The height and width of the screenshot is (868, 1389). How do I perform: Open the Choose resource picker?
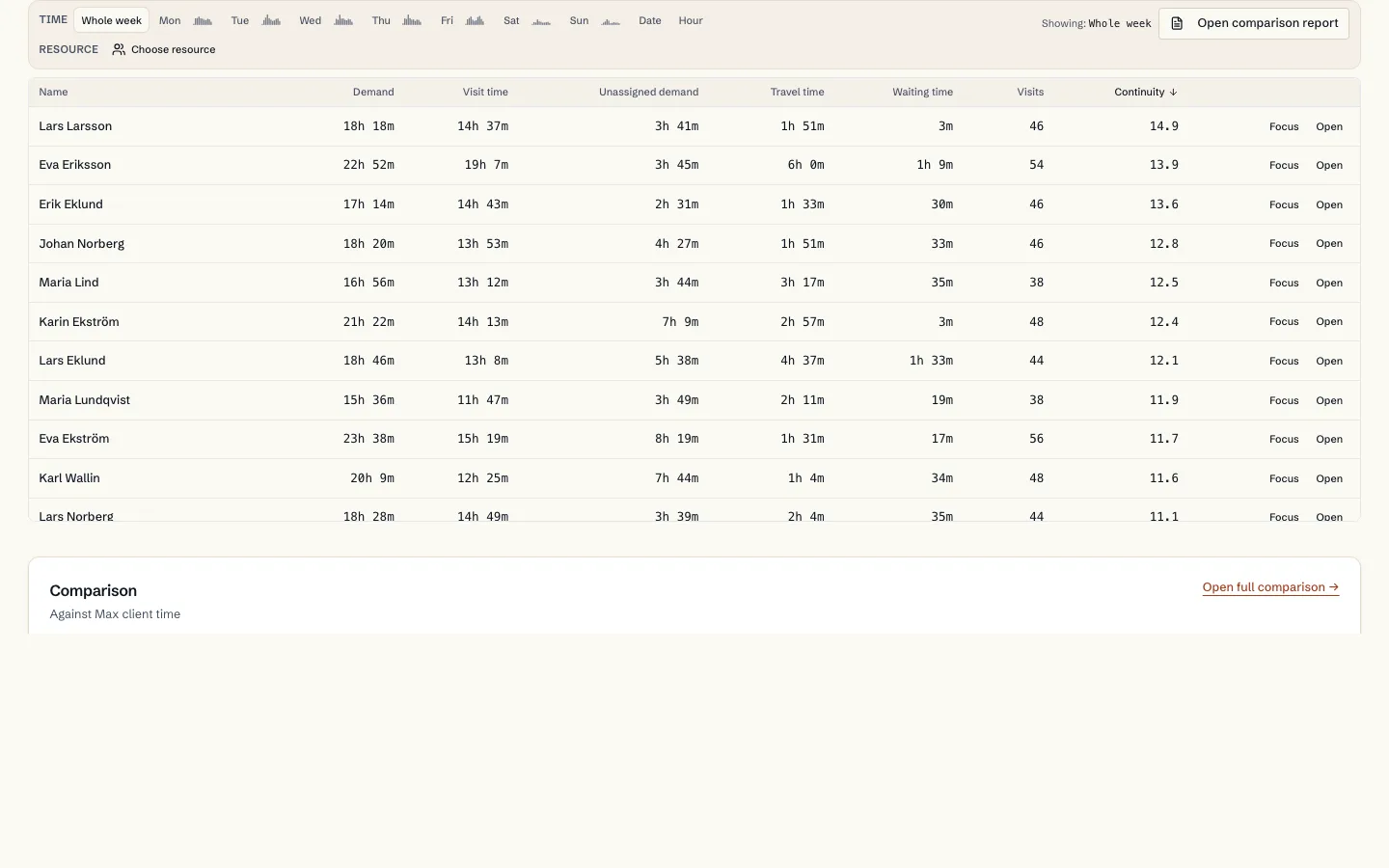tap(164, 49)
